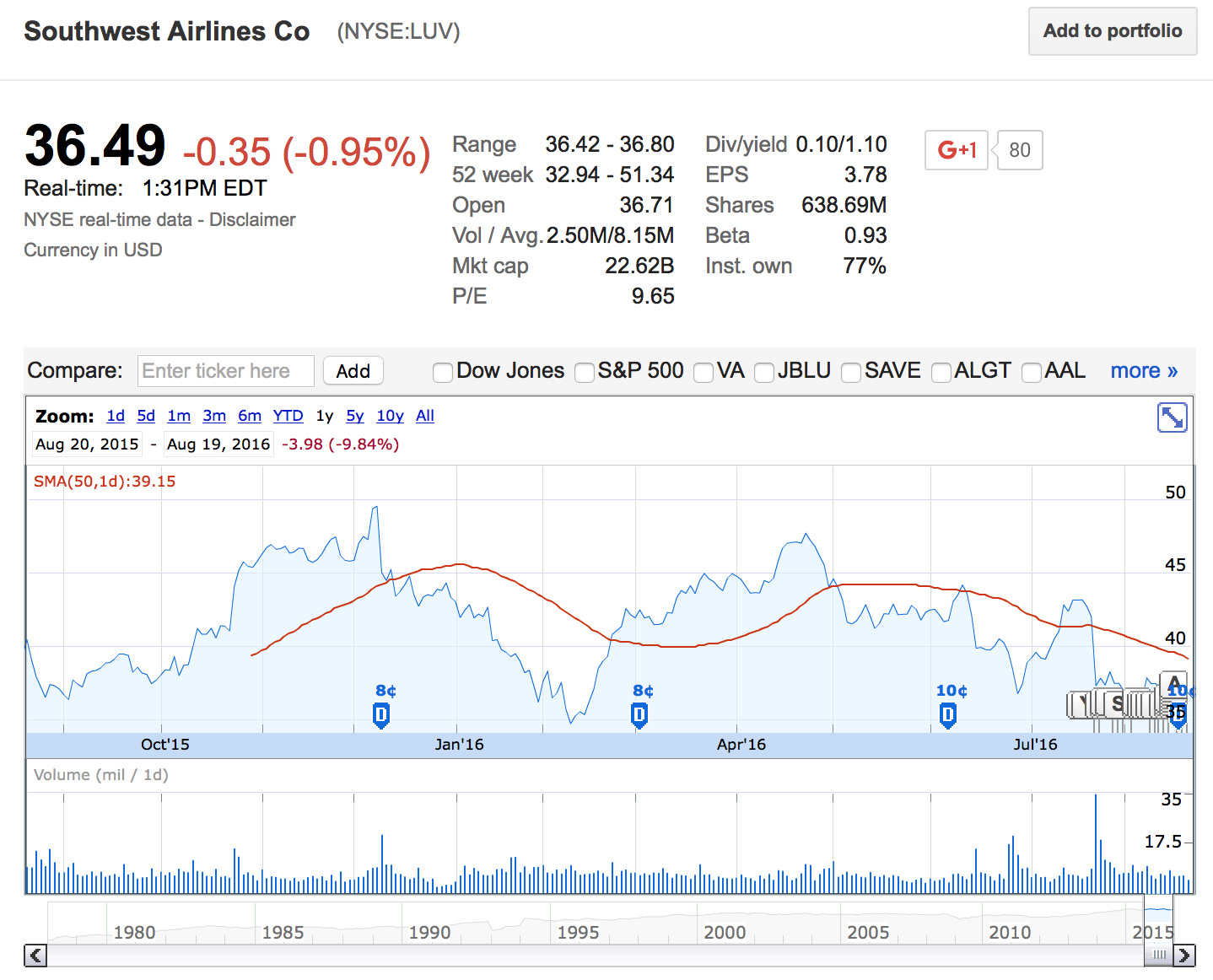Focus the Enter ticker here field

click(x=226, y=371)
